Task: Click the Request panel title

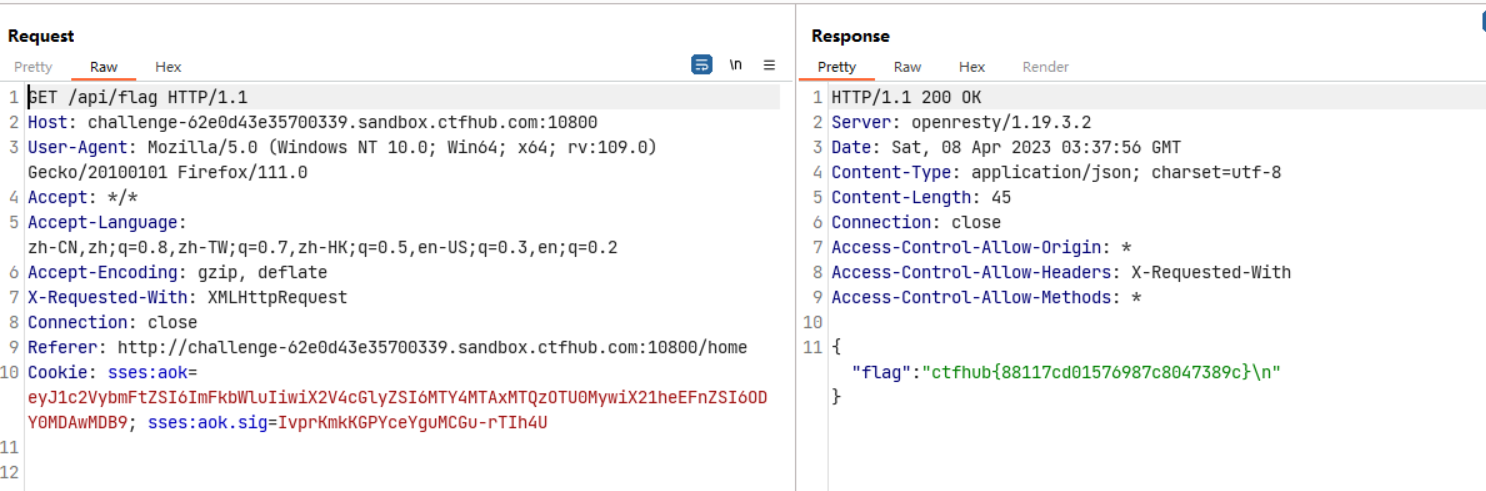Action: point(41,36)
